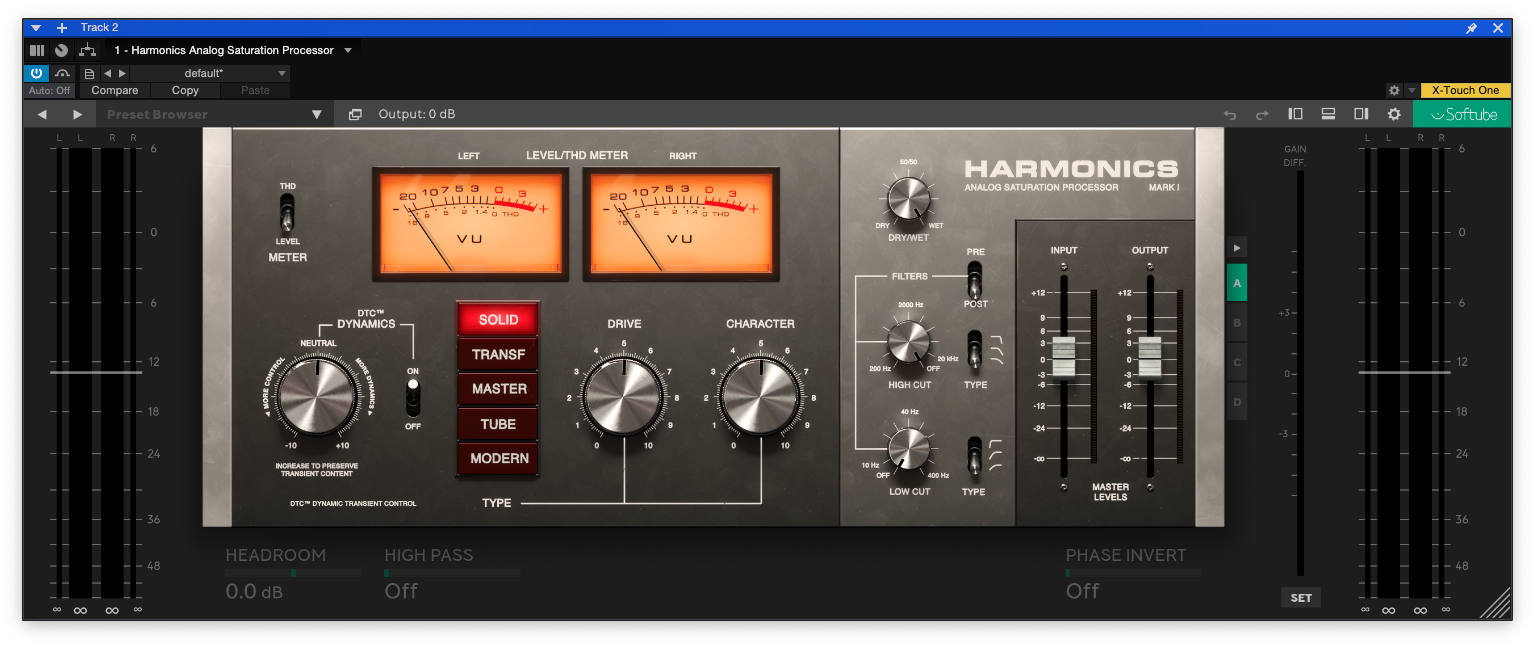This screenshot has height=647, width=1535.
Task: Open the routing tree icon
Action: pos(87,50)
